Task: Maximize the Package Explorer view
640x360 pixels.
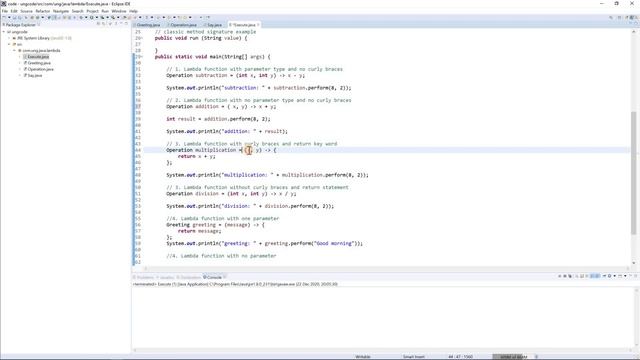Action: click(127, 24)
